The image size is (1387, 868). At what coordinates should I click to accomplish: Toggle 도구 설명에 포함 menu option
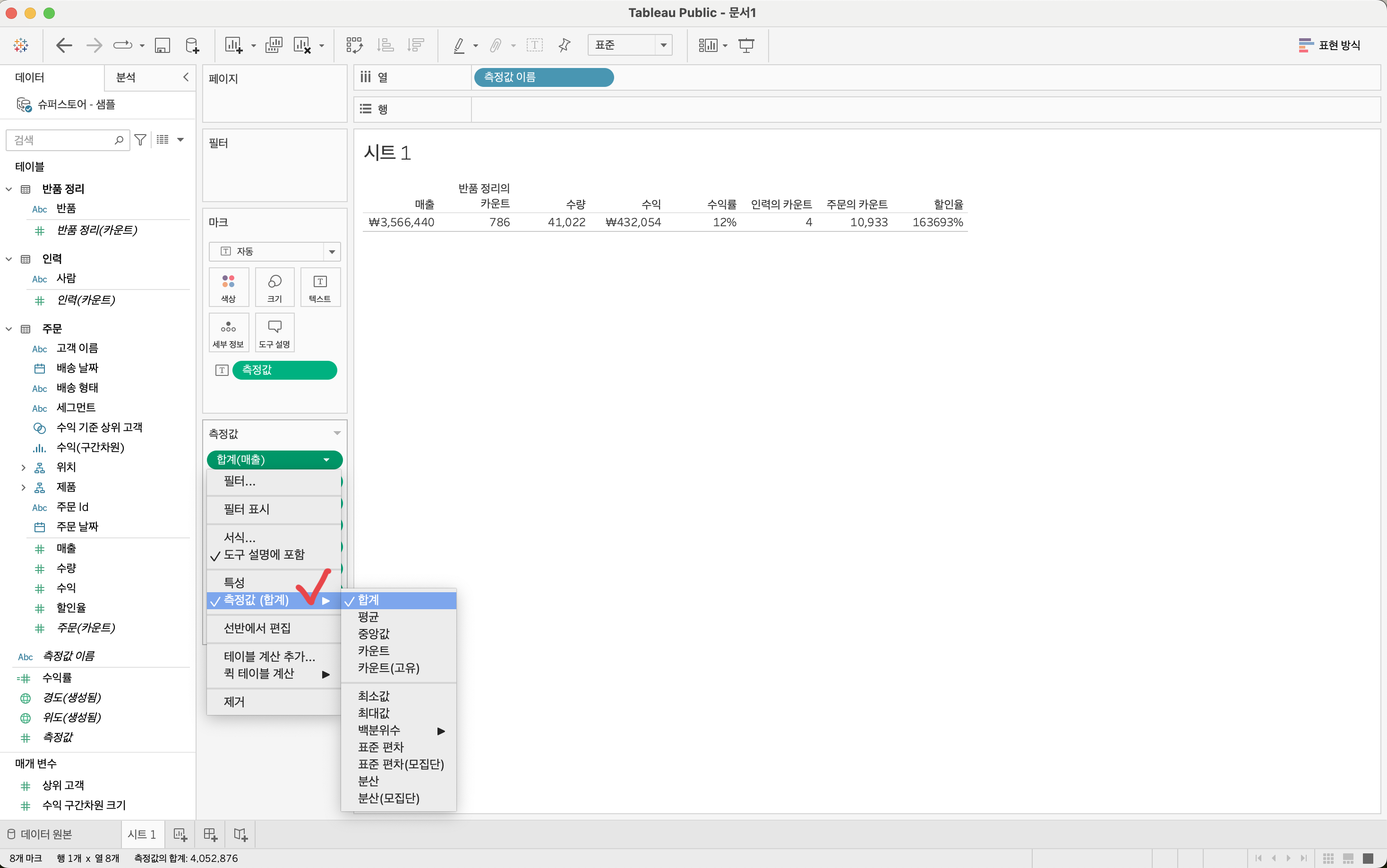tap(264, 554)
